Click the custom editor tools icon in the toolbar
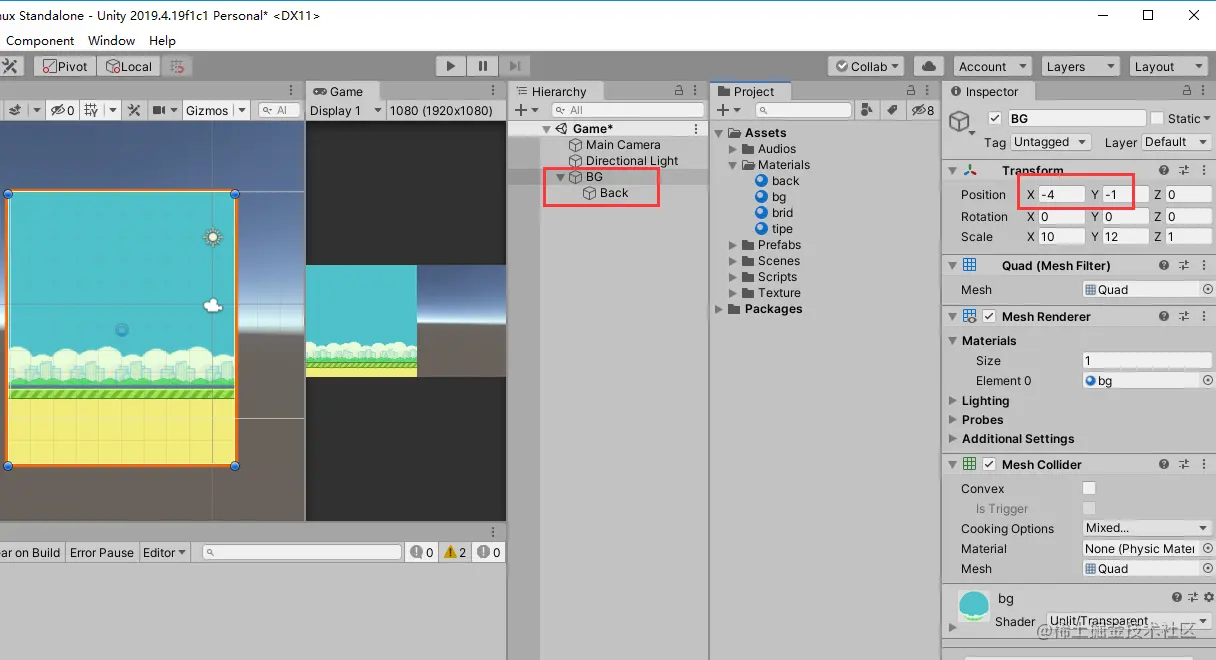The width and height of the screenshot is (1216, 660). click(x=10, y=66)
